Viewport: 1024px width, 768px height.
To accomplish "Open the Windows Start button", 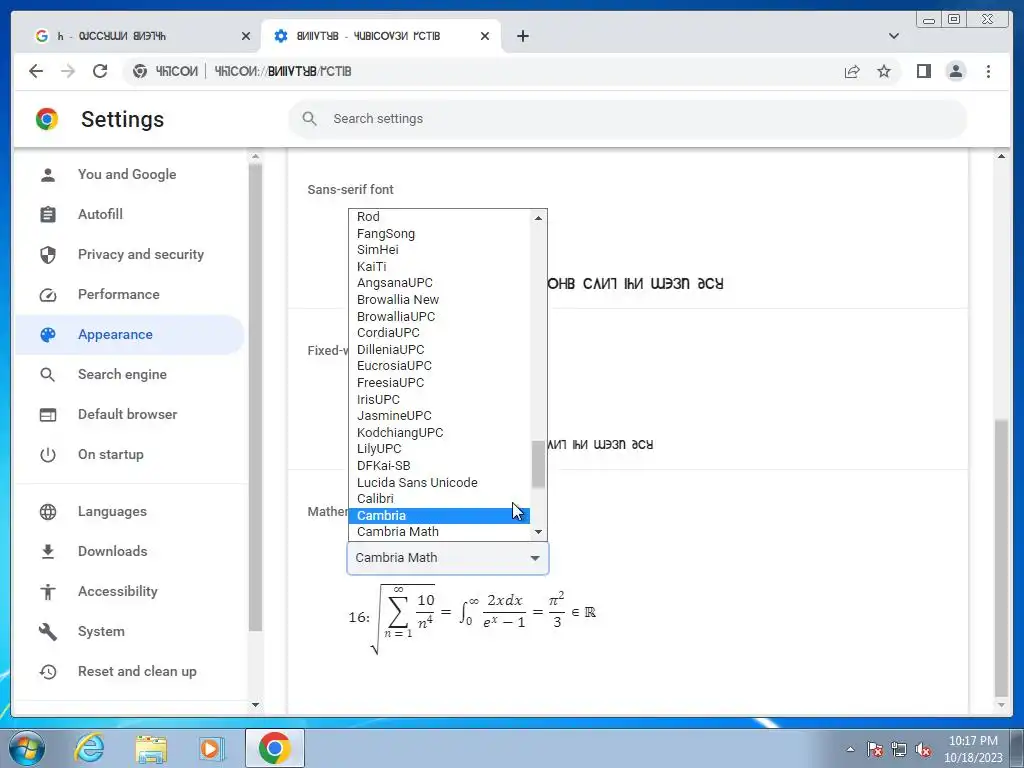I will [x=26, y=748].
